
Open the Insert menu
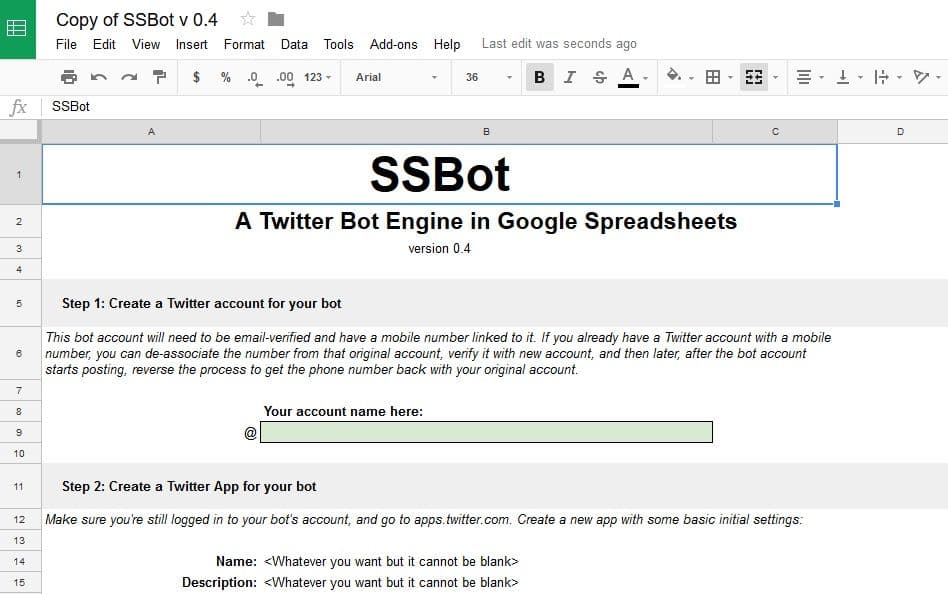tap(191, 44)
